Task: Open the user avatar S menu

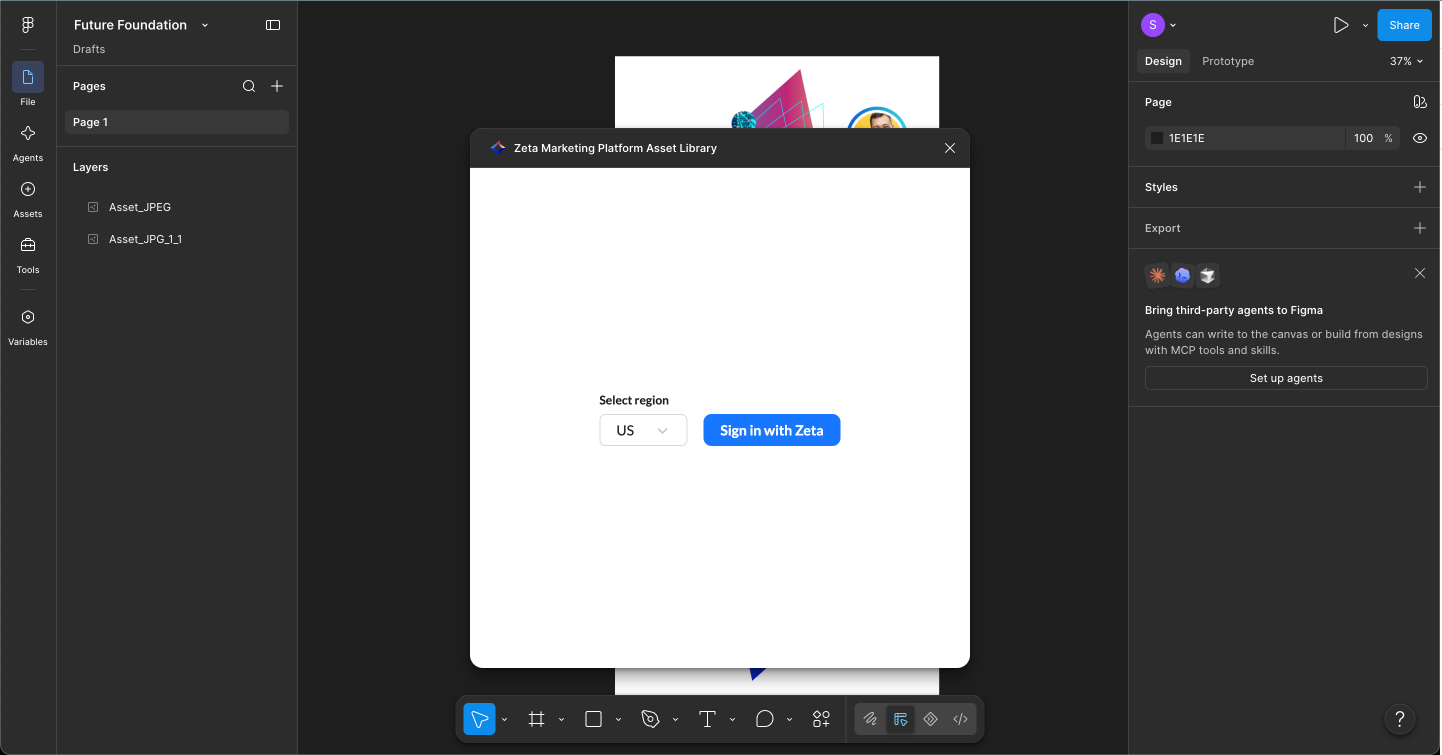Action: 1153,25
